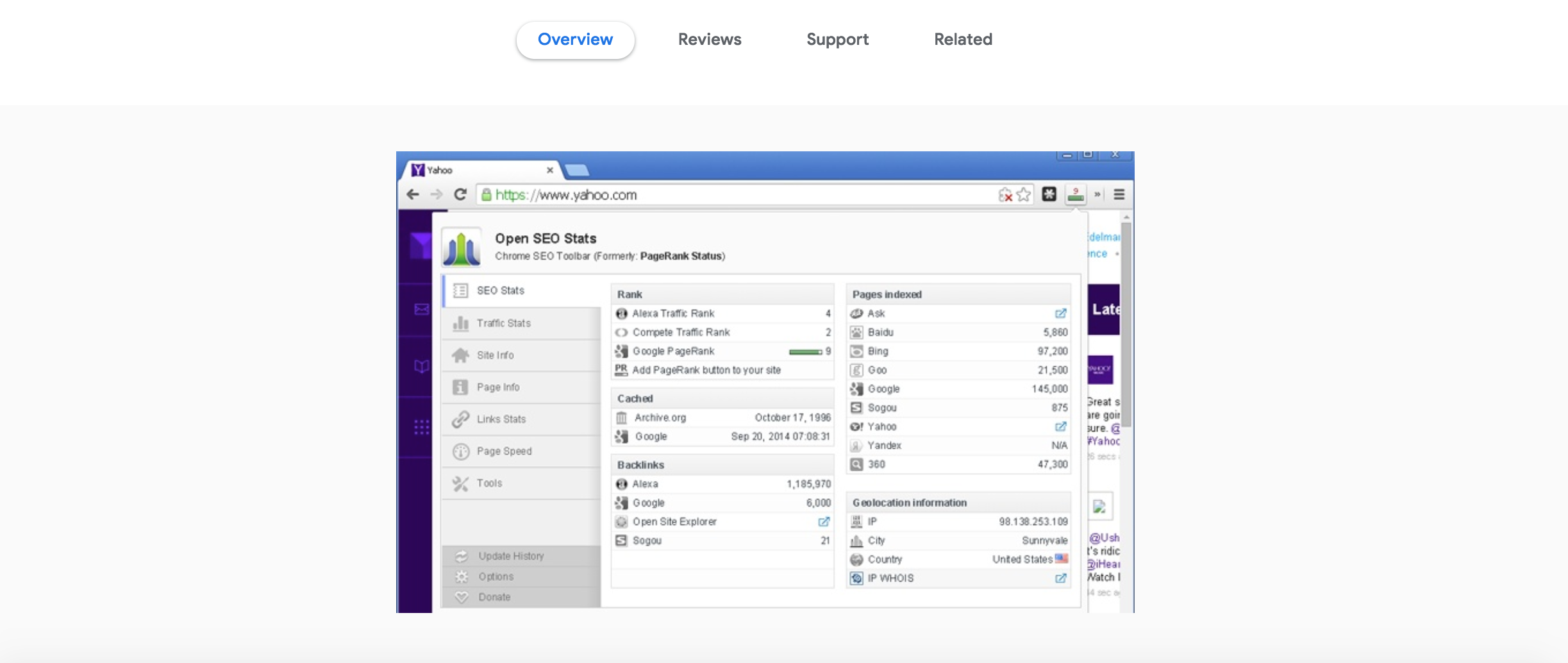Click the Yahoo logo in the purple sidebar
The width and height of the screenshot is (1568, 663).
click(x=421, y=246)
